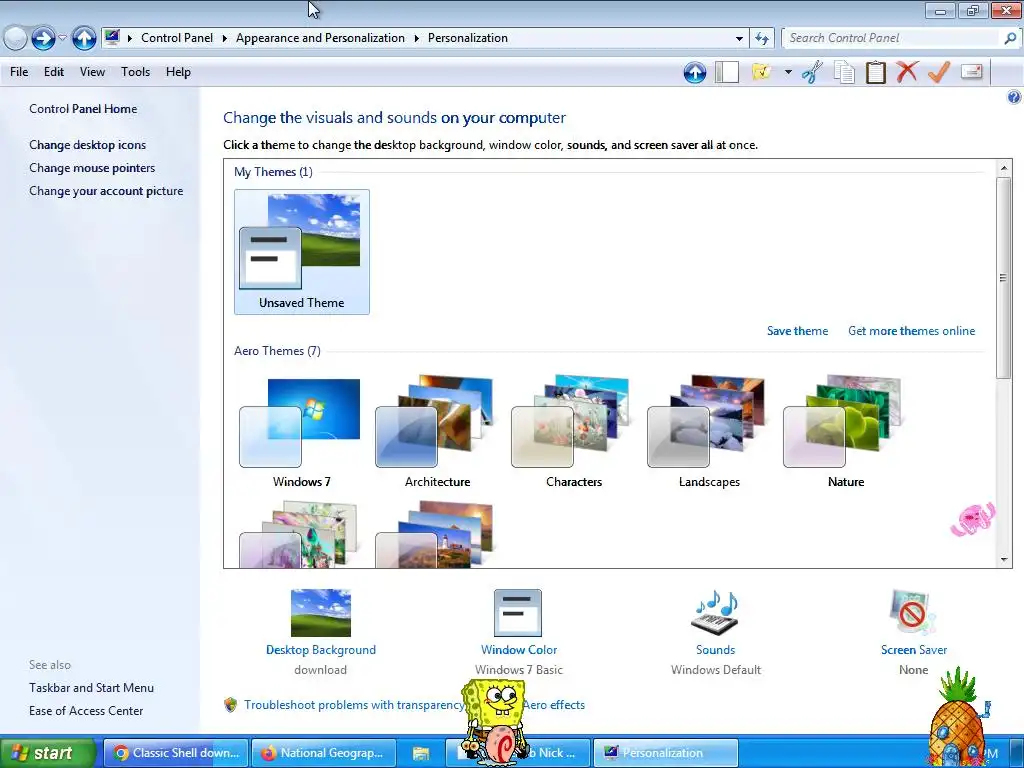Open Change your account picture link
Image resolution: width=1024 pixels, height=768 pixels.
click(x=106, y=191)
